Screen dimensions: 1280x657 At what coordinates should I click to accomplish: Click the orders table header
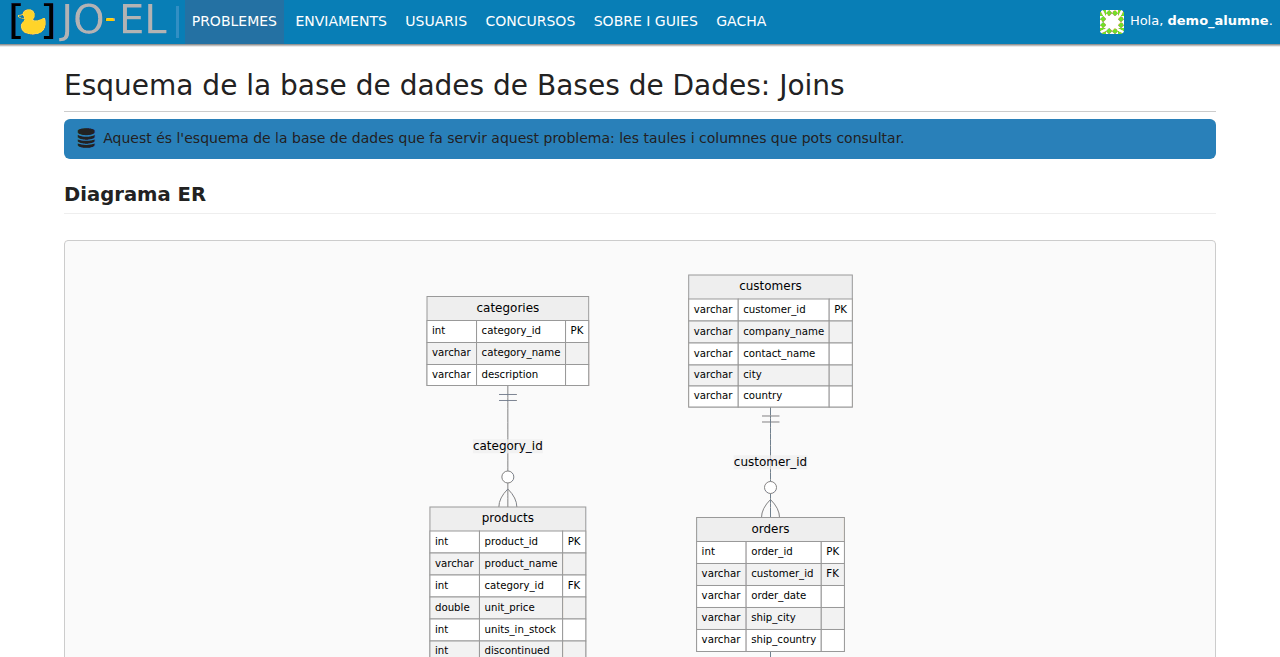(x=770, y=529)
